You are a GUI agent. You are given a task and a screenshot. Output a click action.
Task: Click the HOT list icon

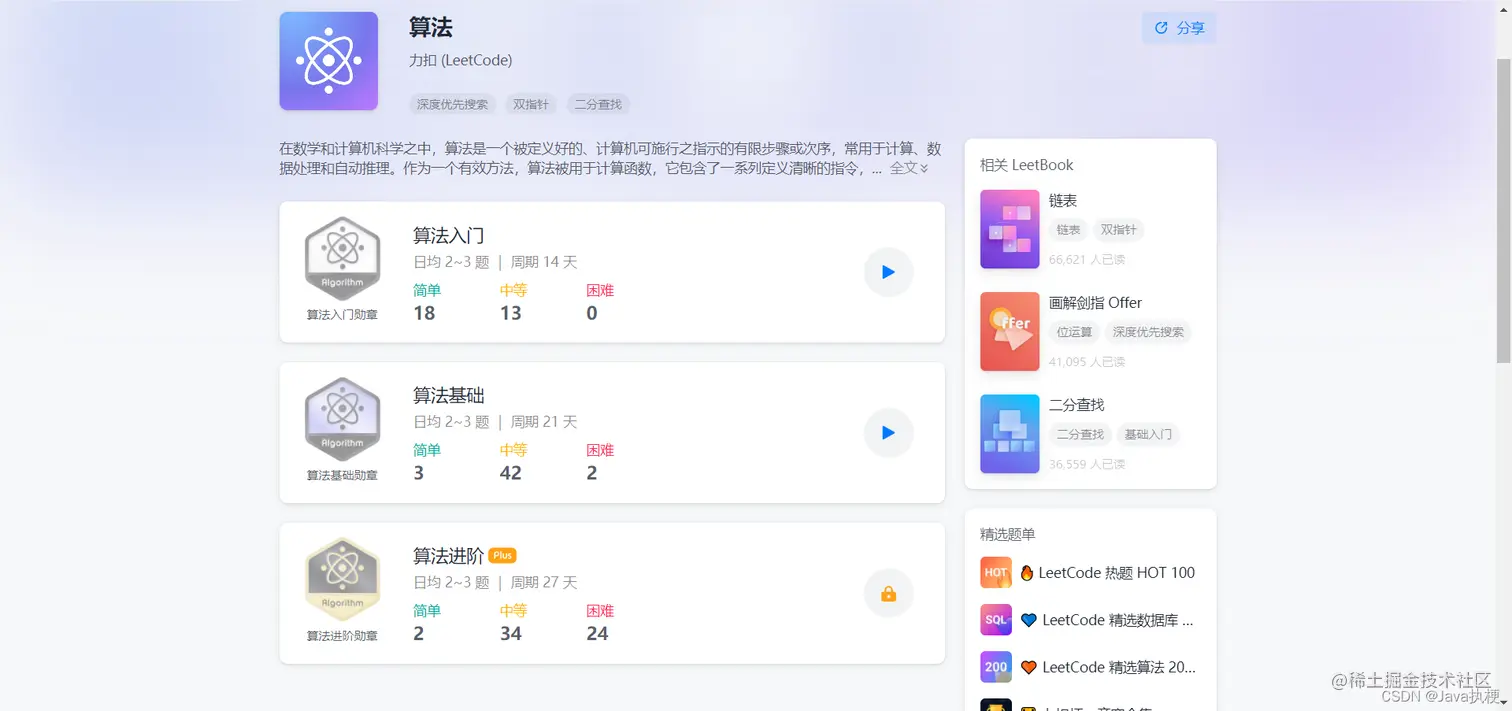[996, 573]
